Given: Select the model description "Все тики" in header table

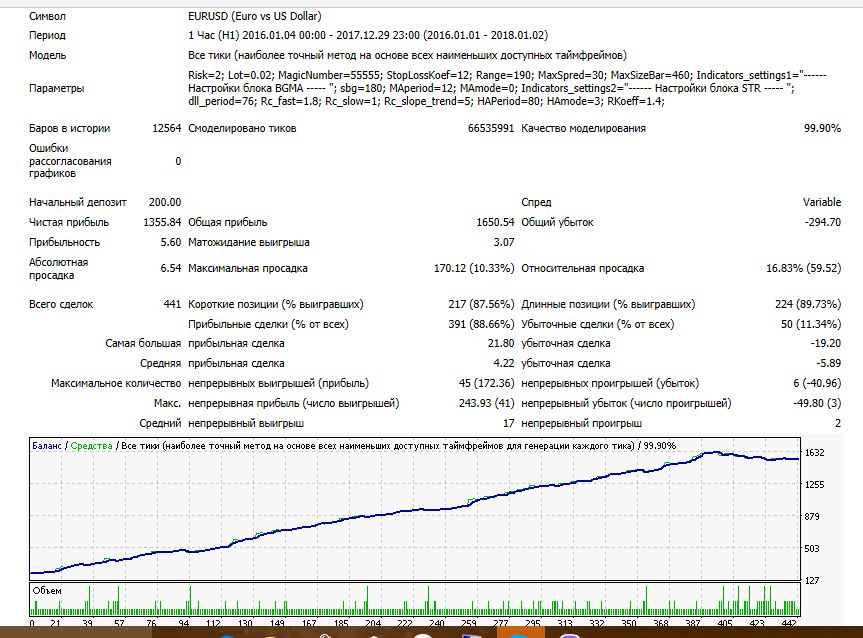Looking at the screenshot, I should (407, 55).
